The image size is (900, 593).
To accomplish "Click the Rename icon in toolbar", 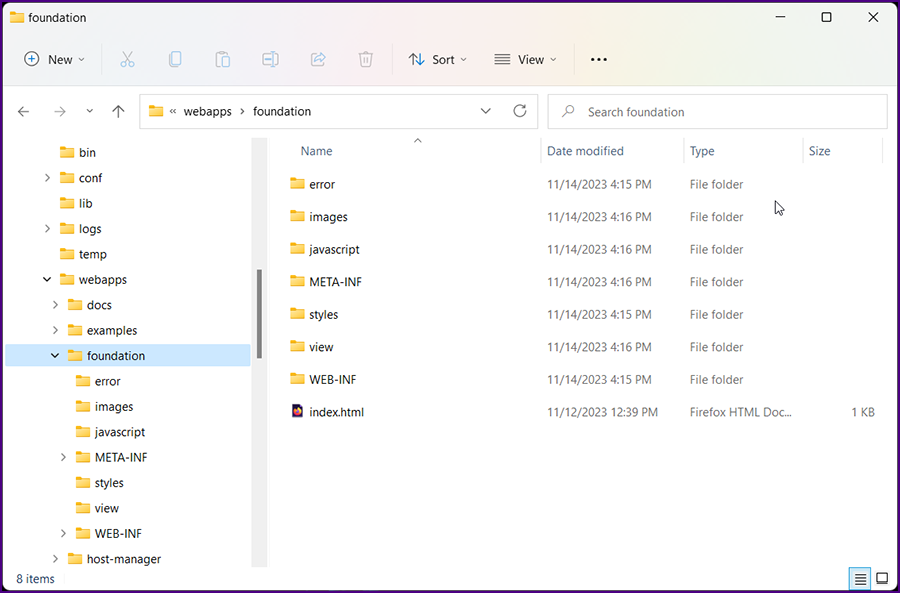I will [x=270, y=60].
